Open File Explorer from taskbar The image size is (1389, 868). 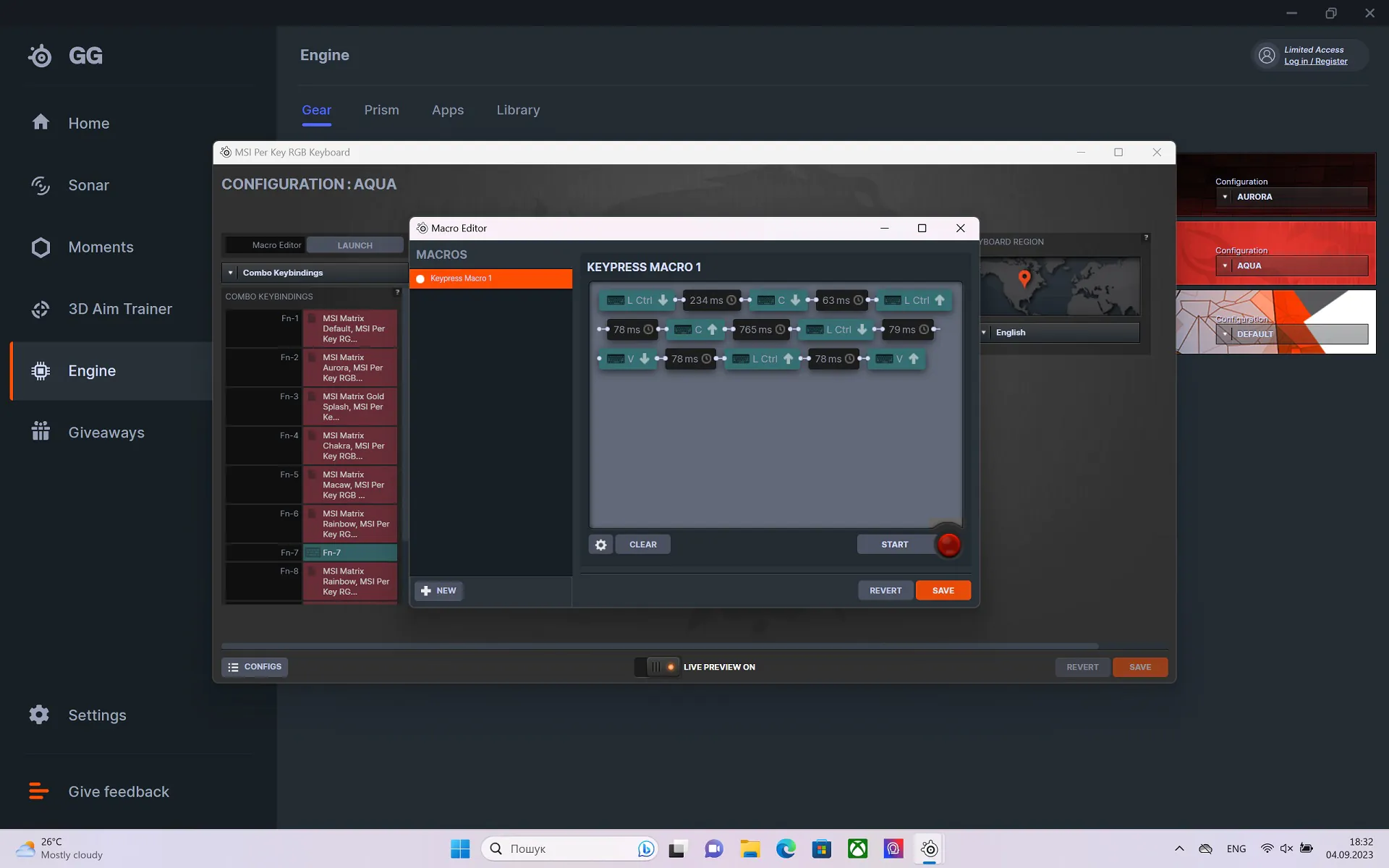pos(749,848)
